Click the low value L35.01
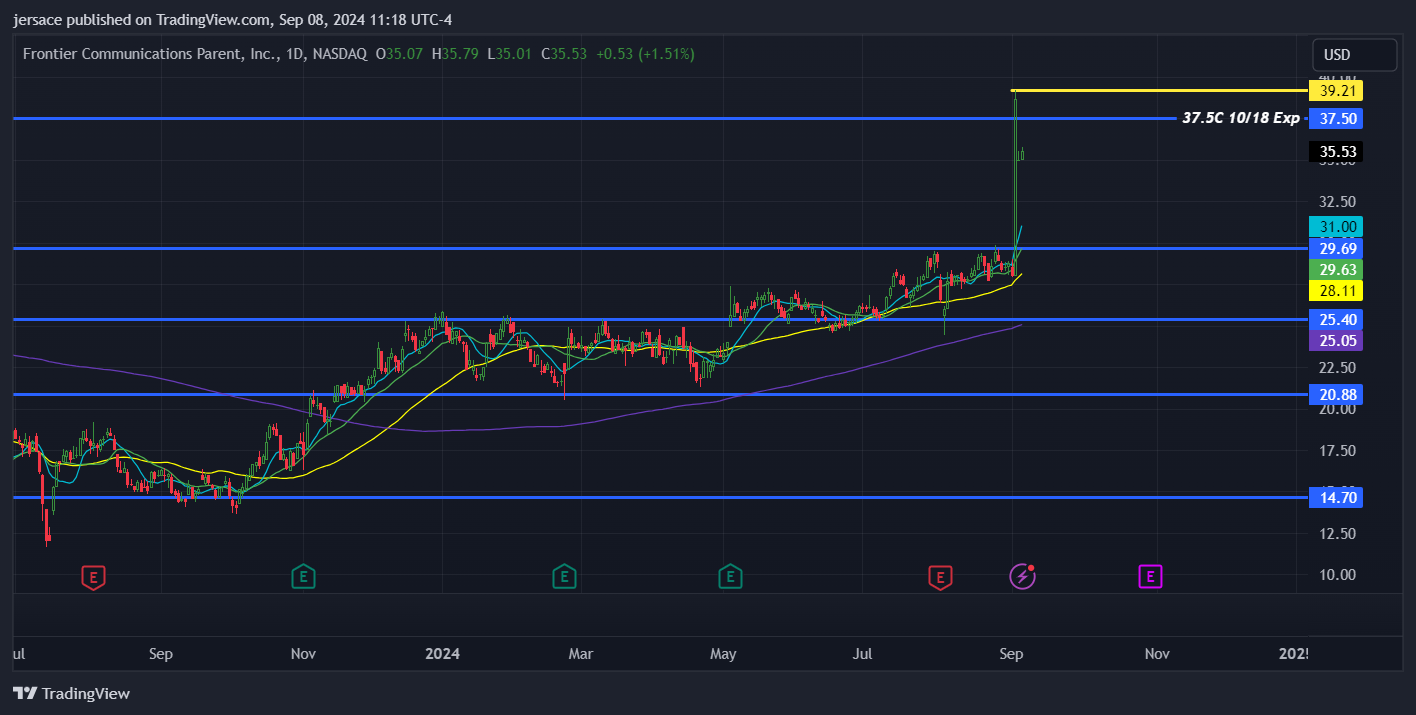 point(510,53)
